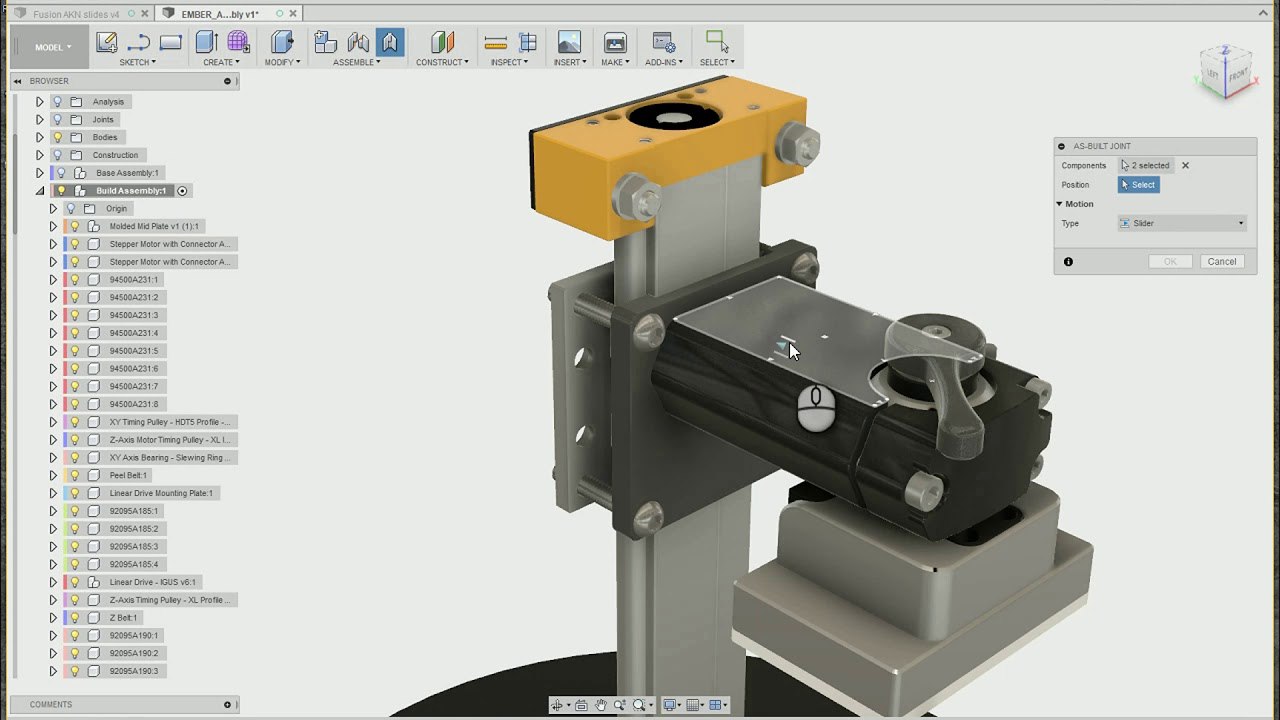Click the Select tool icon
Viewport: 1280px width, 720px height.
[x=717, y=42]
